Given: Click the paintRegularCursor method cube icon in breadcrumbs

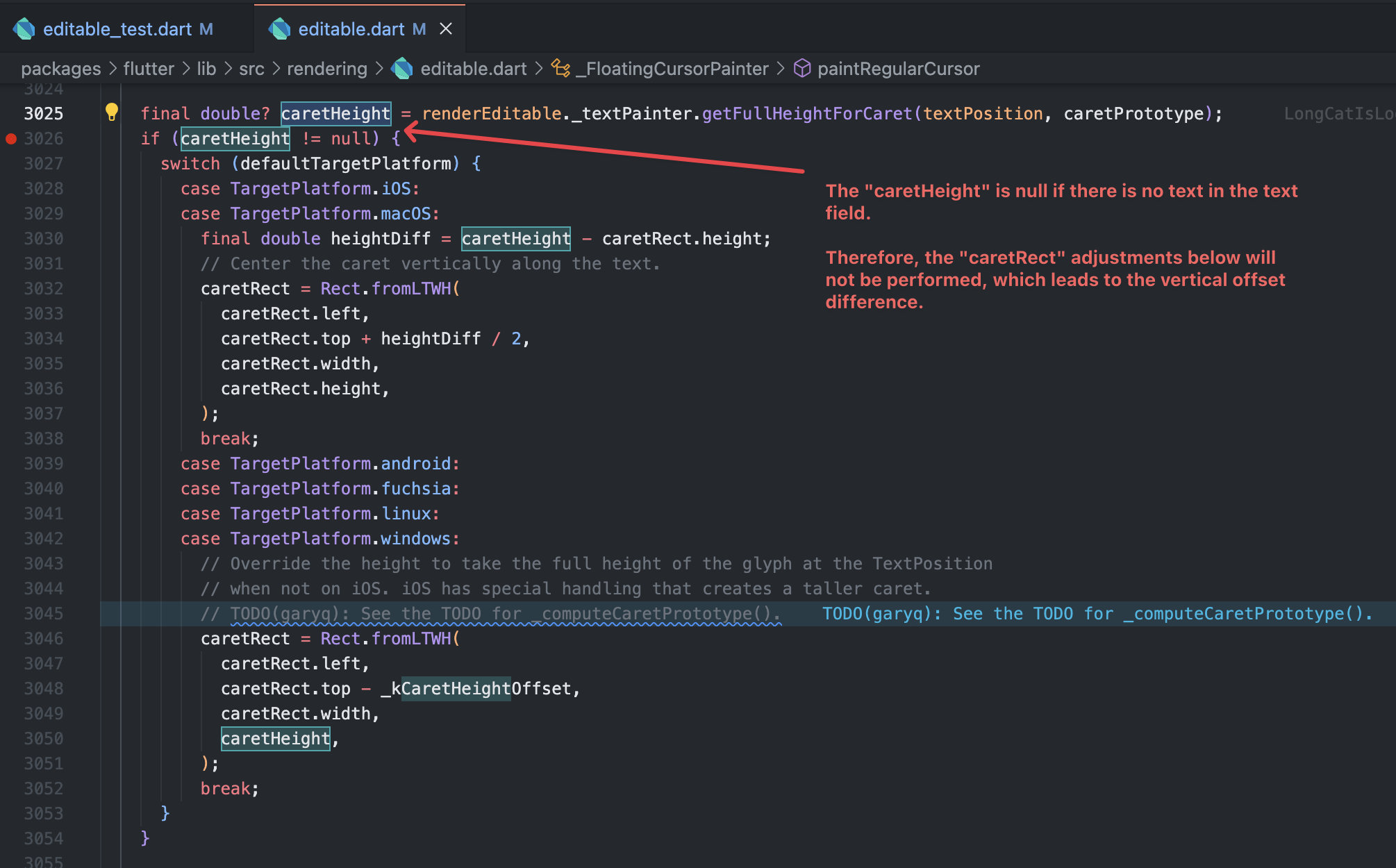Looking at the screenshot, I should click(801, 68).
